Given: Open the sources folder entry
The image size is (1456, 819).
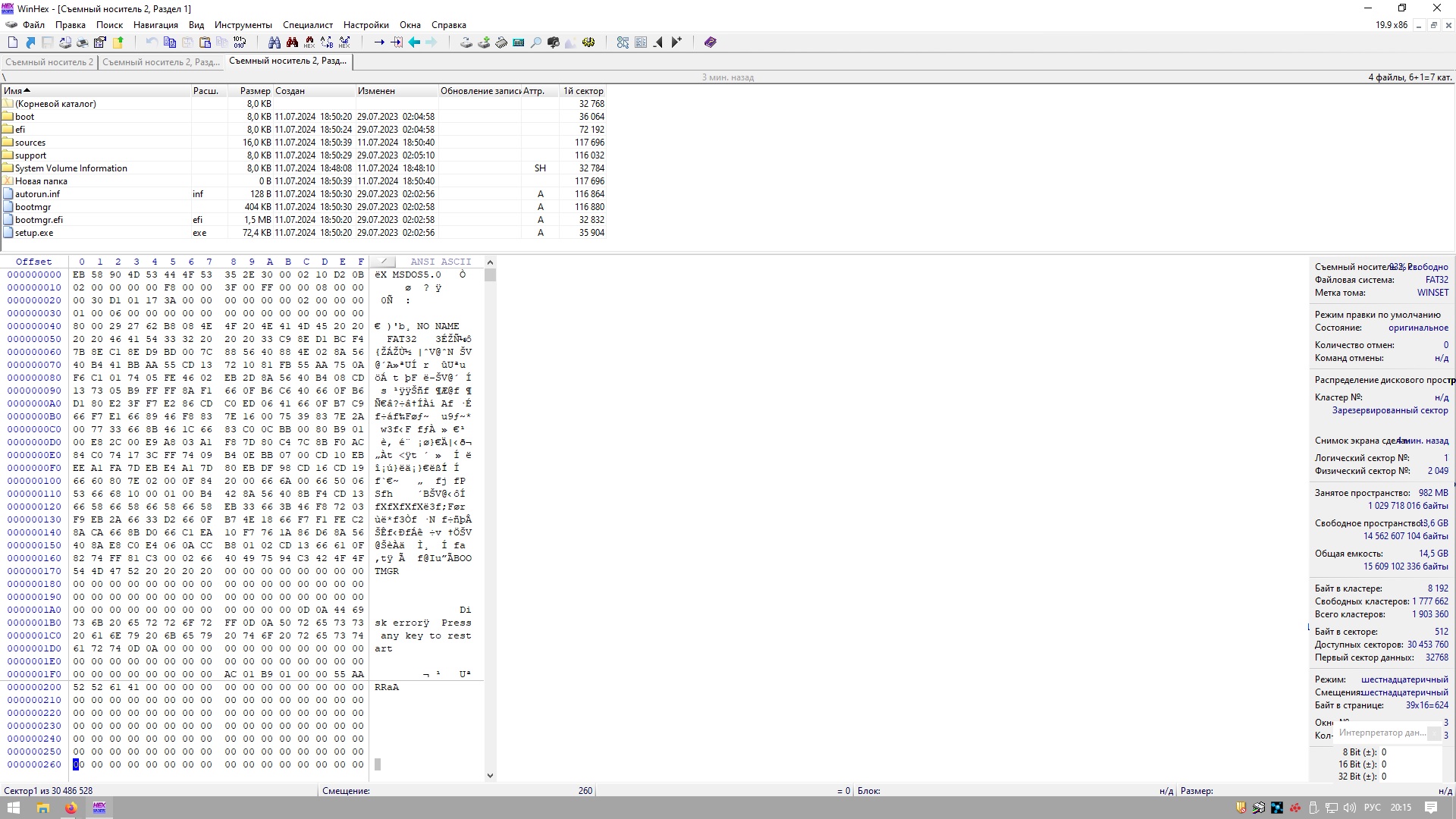Looking at the screenshot, I should [x=30, y=143].
